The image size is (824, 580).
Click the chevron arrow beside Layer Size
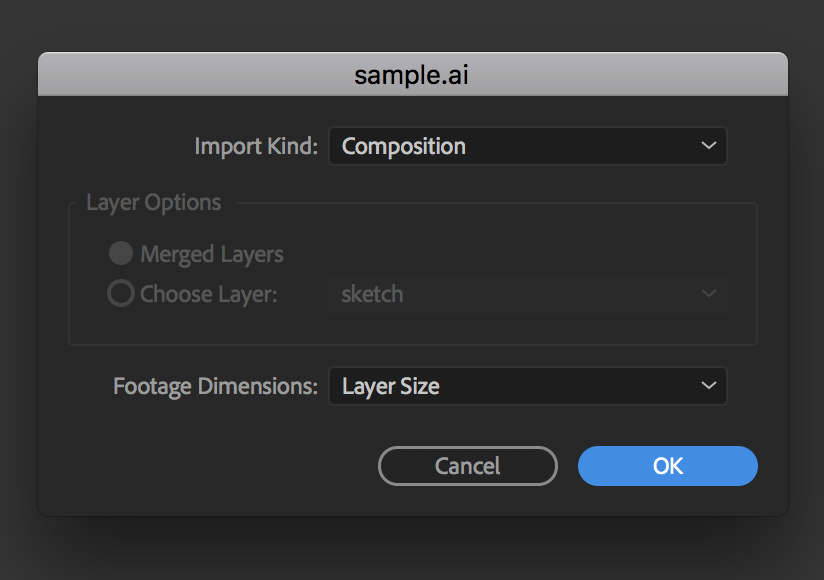tap(708, 386)
